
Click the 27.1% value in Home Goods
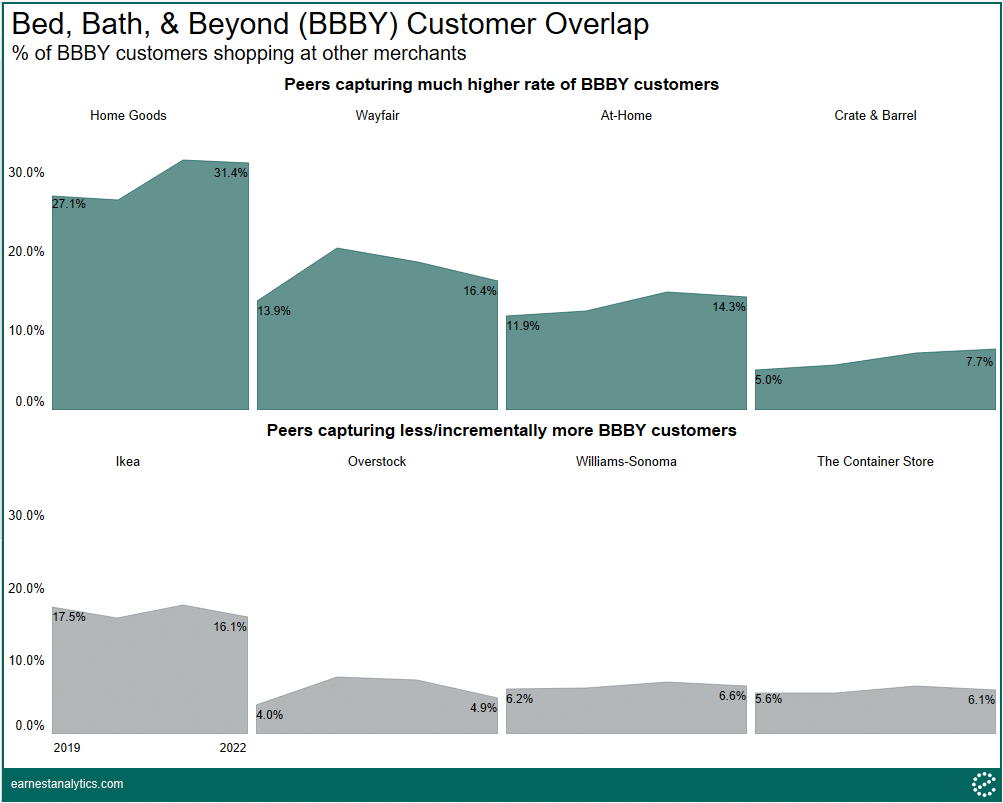pyautogui.click(x=69, y=204)
